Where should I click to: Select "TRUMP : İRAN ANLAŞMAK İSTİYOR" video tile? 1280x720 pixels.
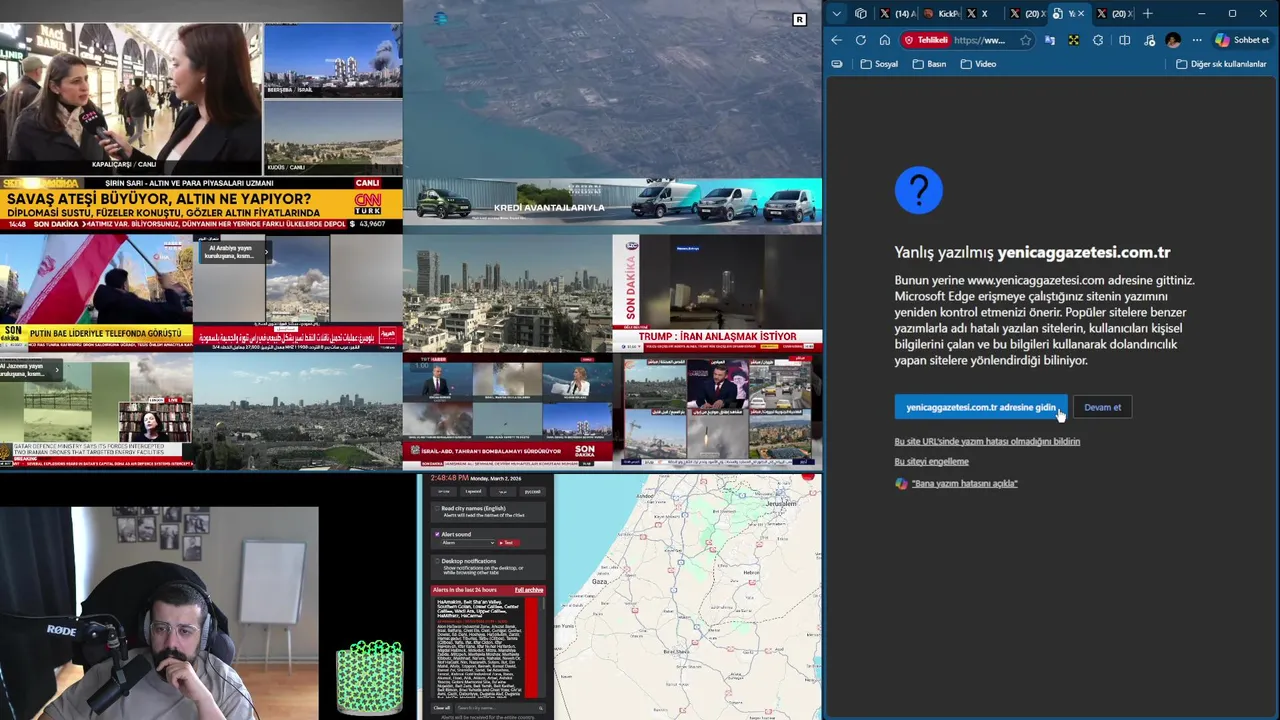click(x=717, y=293)
